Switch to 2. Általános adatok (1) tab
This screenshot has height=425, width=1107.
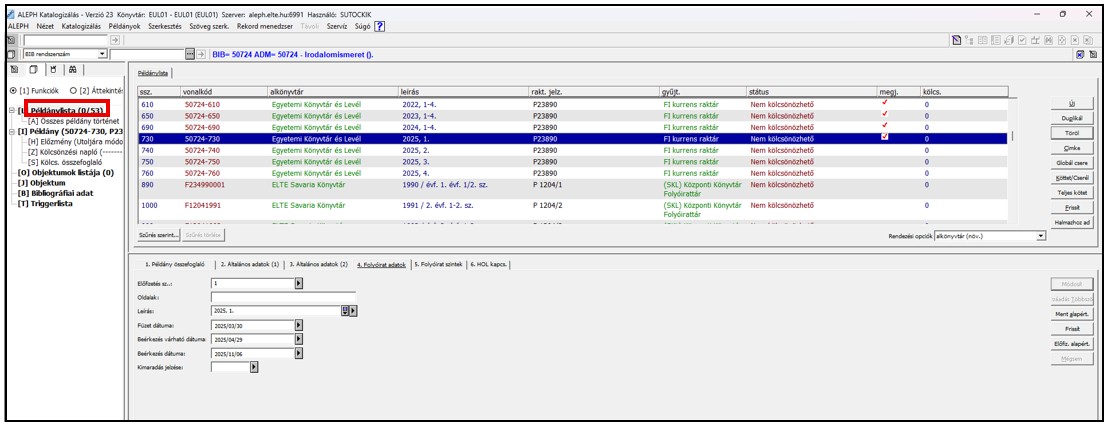click(x=249, y=265)
